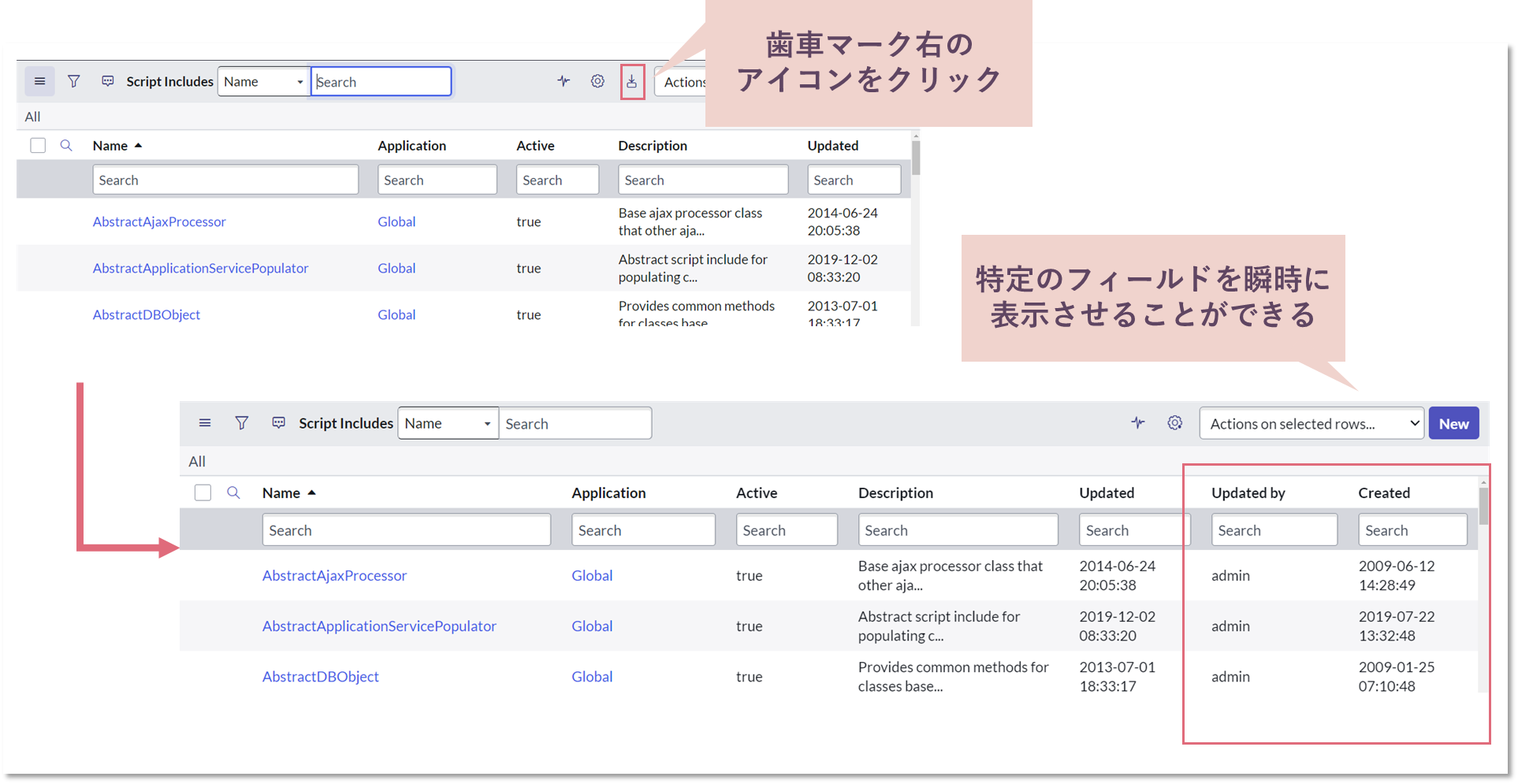Check the select-all checkbox in the lower list
The height and width of the screenshot is (784, 1518).
203,492
